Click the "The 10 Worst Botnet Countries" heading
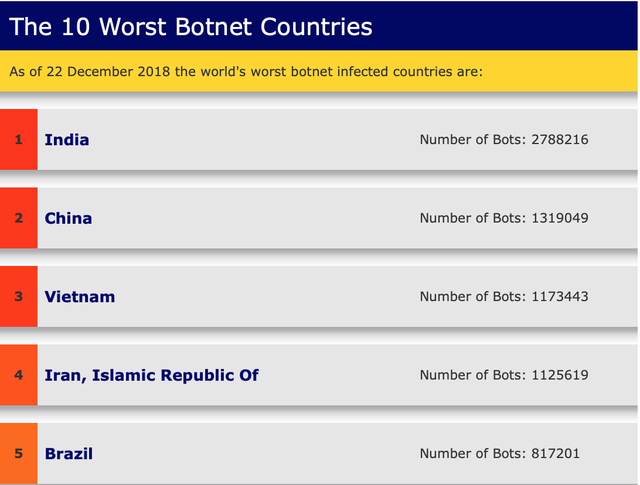This screenshot has width=640, height=485. point(191,26)
